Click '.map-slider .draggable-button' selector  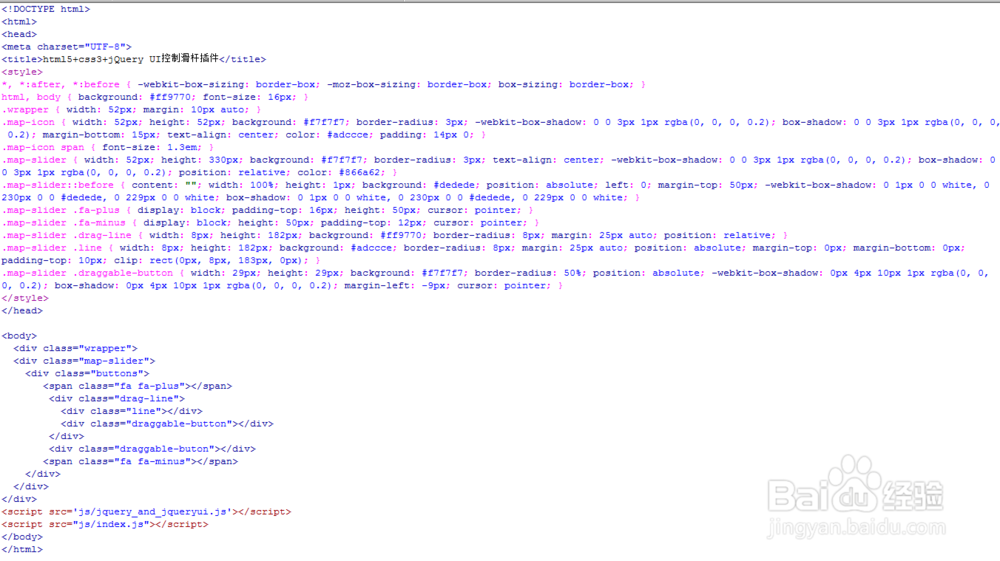click(x=87, y=273)
